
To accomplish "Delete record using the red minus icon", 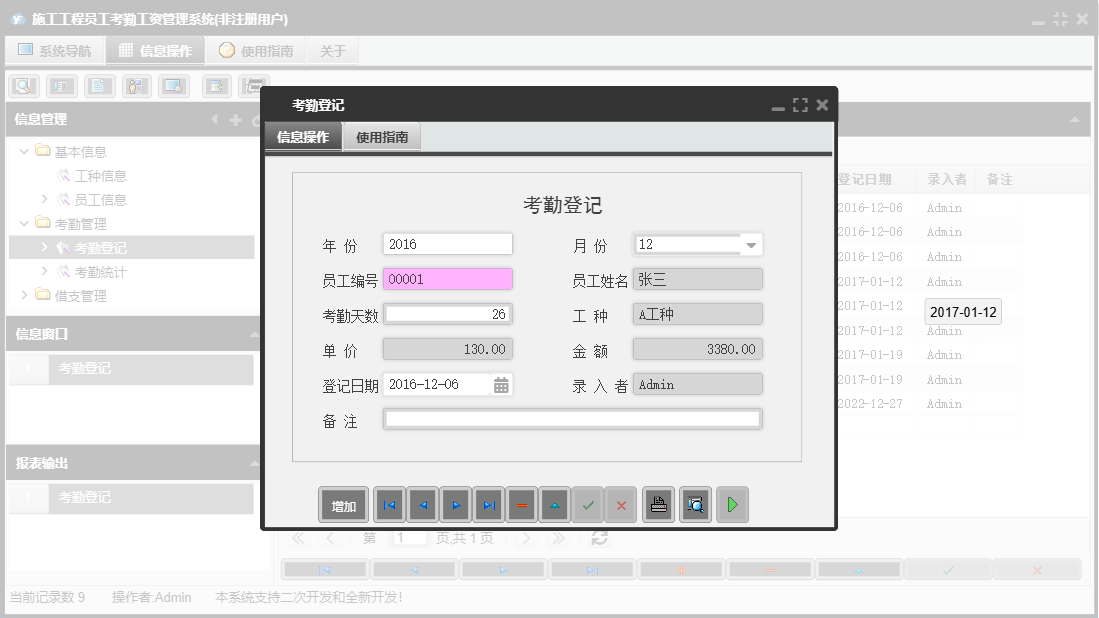I will coord(522,504).
